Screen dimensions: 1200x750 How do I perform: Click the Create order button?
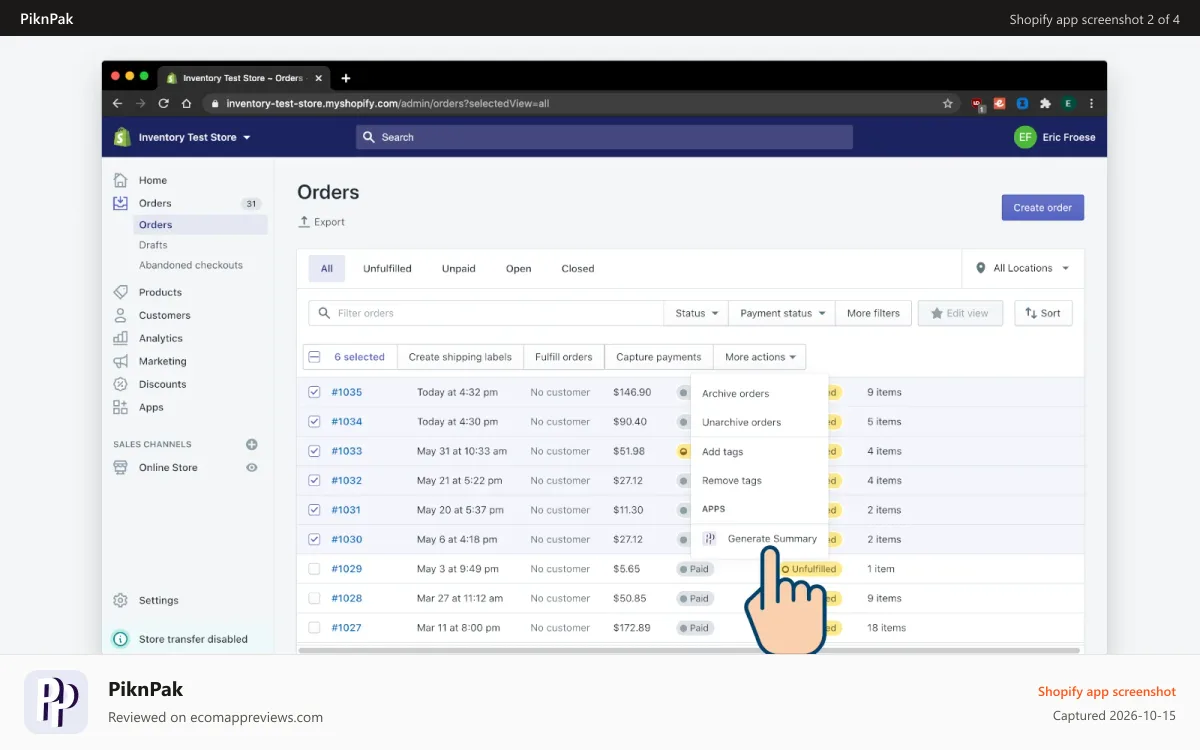click(x=1042, y=207)
